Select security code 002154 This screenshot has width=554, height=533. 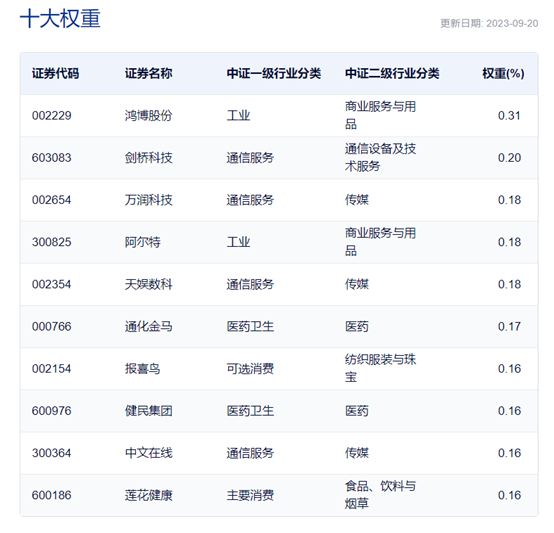(52, 369)
